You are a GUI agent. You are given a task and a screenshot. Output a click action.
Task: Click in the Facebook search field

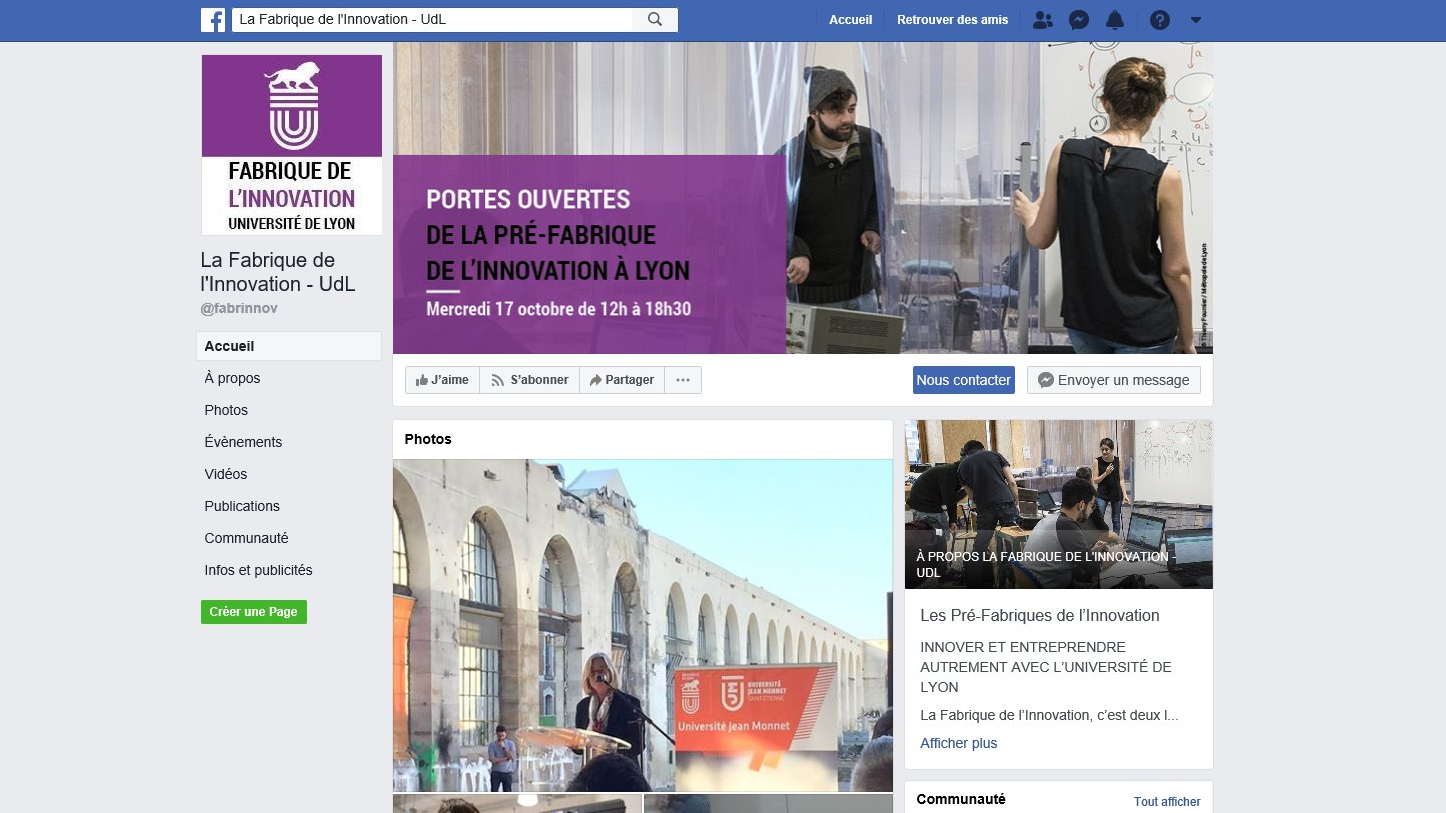(x=432, y=19)
